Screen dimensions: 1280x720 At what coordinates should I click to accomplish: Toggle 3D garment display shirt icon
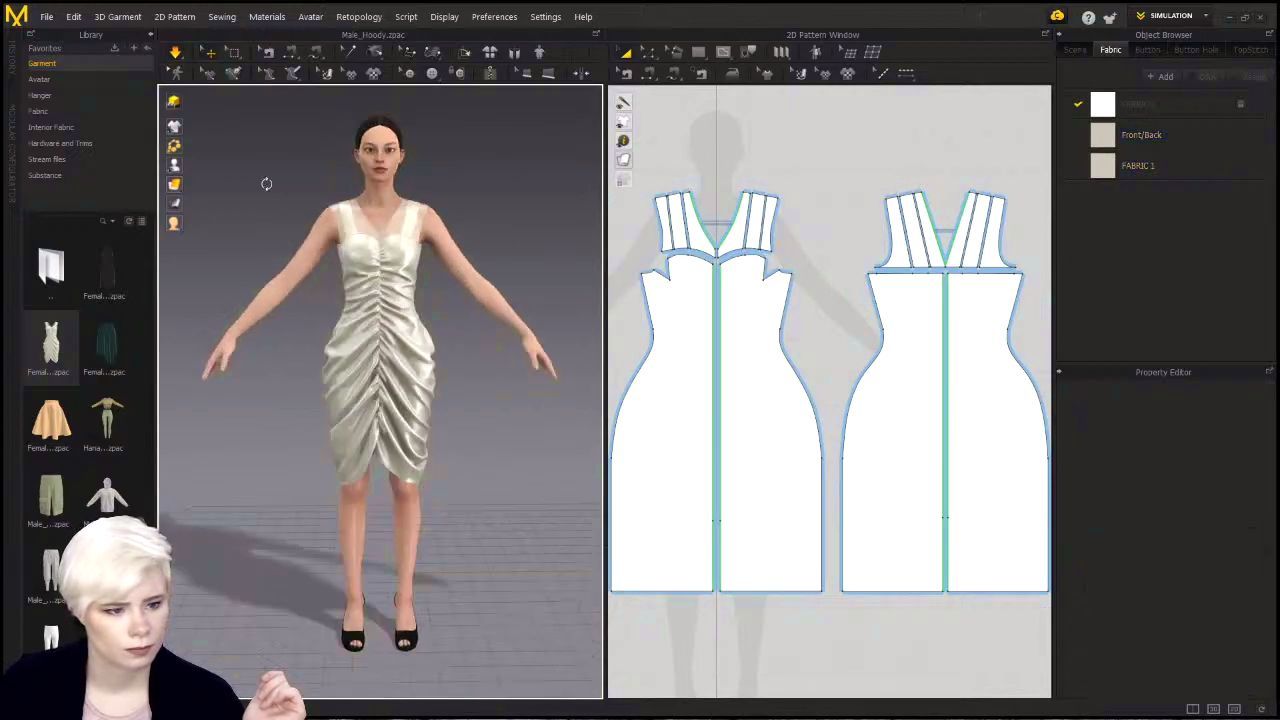coord(174,126)
